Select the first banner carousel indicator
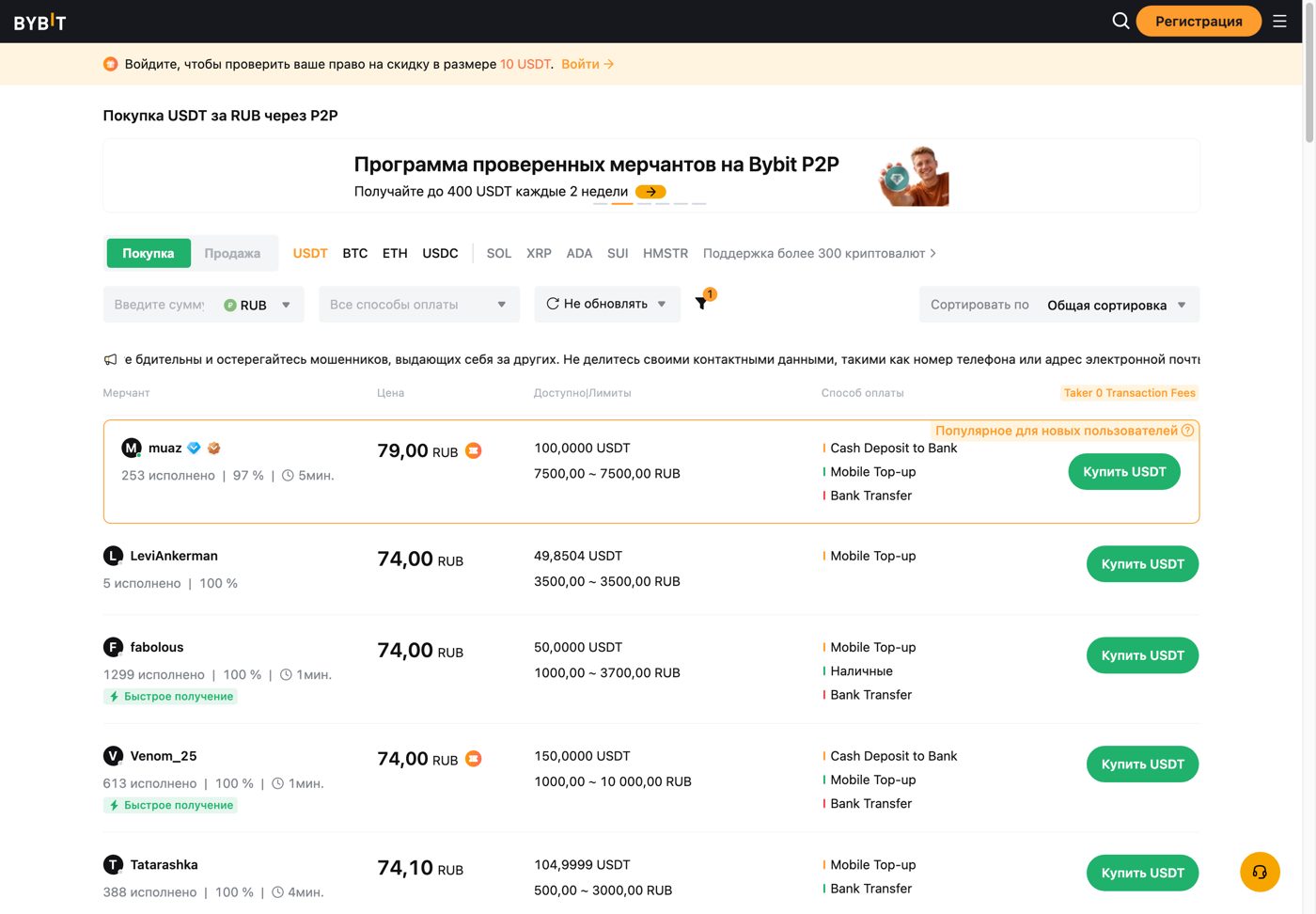 point(600,203)
